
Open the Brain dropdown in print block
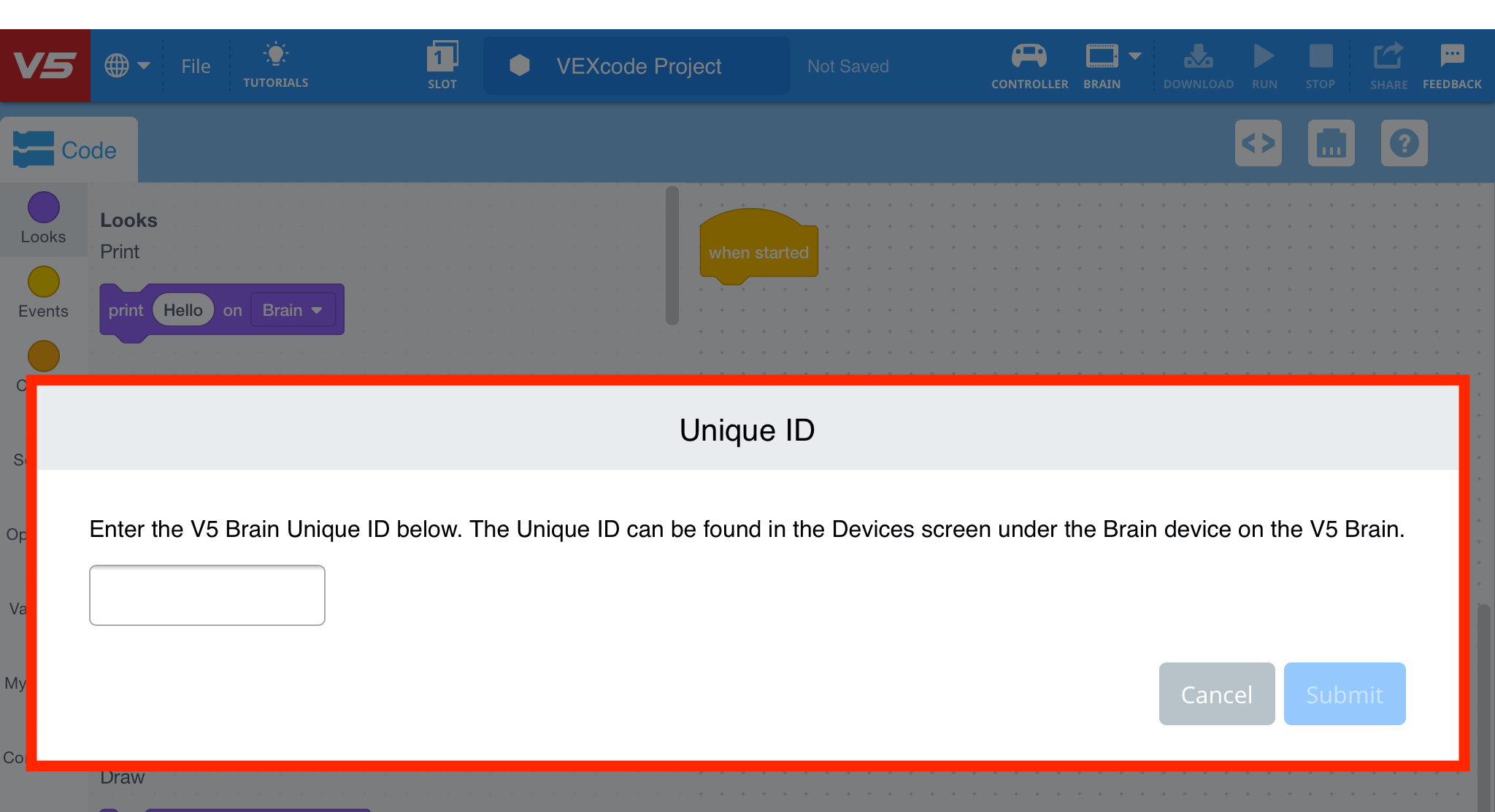click(x=293, y=310)
